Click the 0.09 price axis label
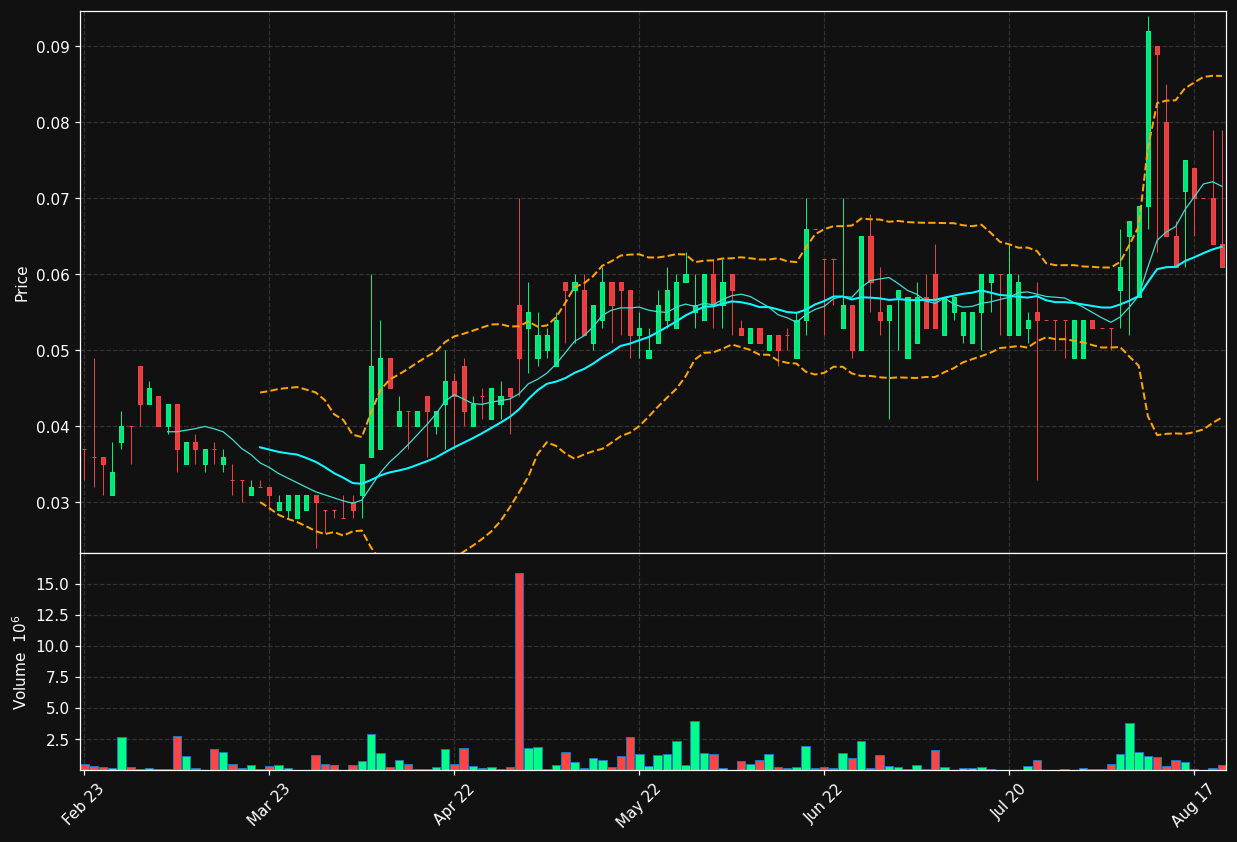This screenshot has height=842, width=1237. [54, 47]
